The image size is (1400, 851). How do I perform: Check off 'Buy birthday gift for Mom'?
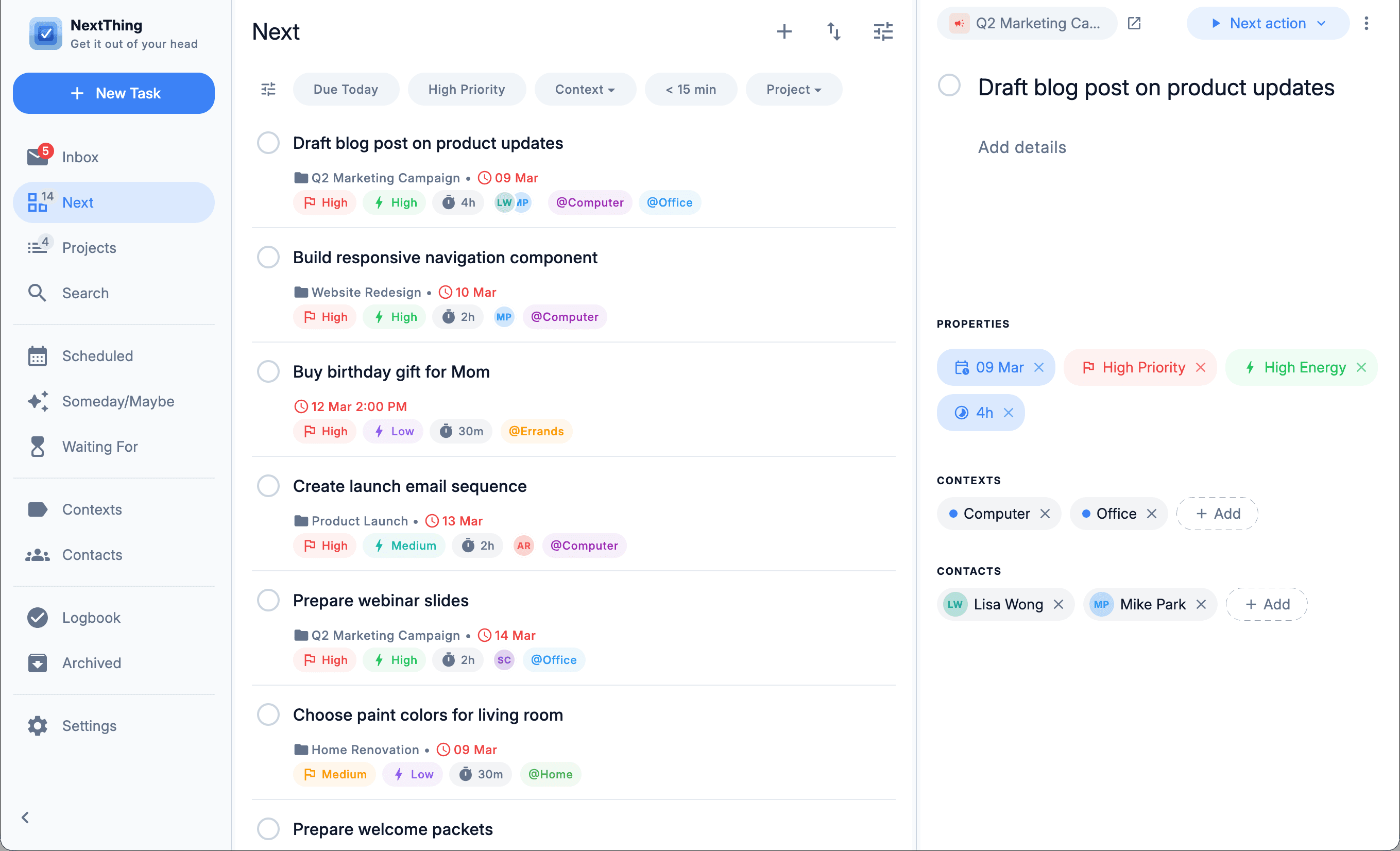(268, 371)
